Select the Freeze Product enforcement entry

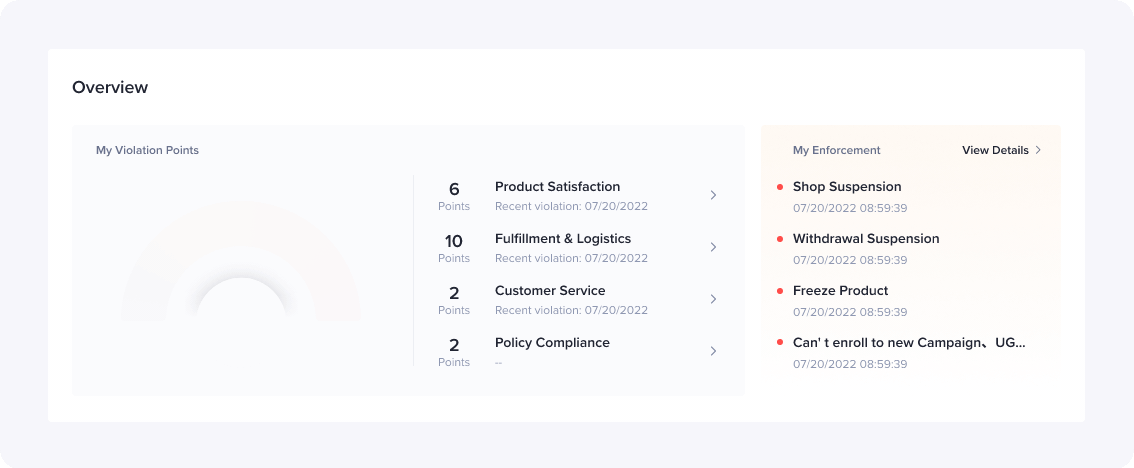pos(840,291)
